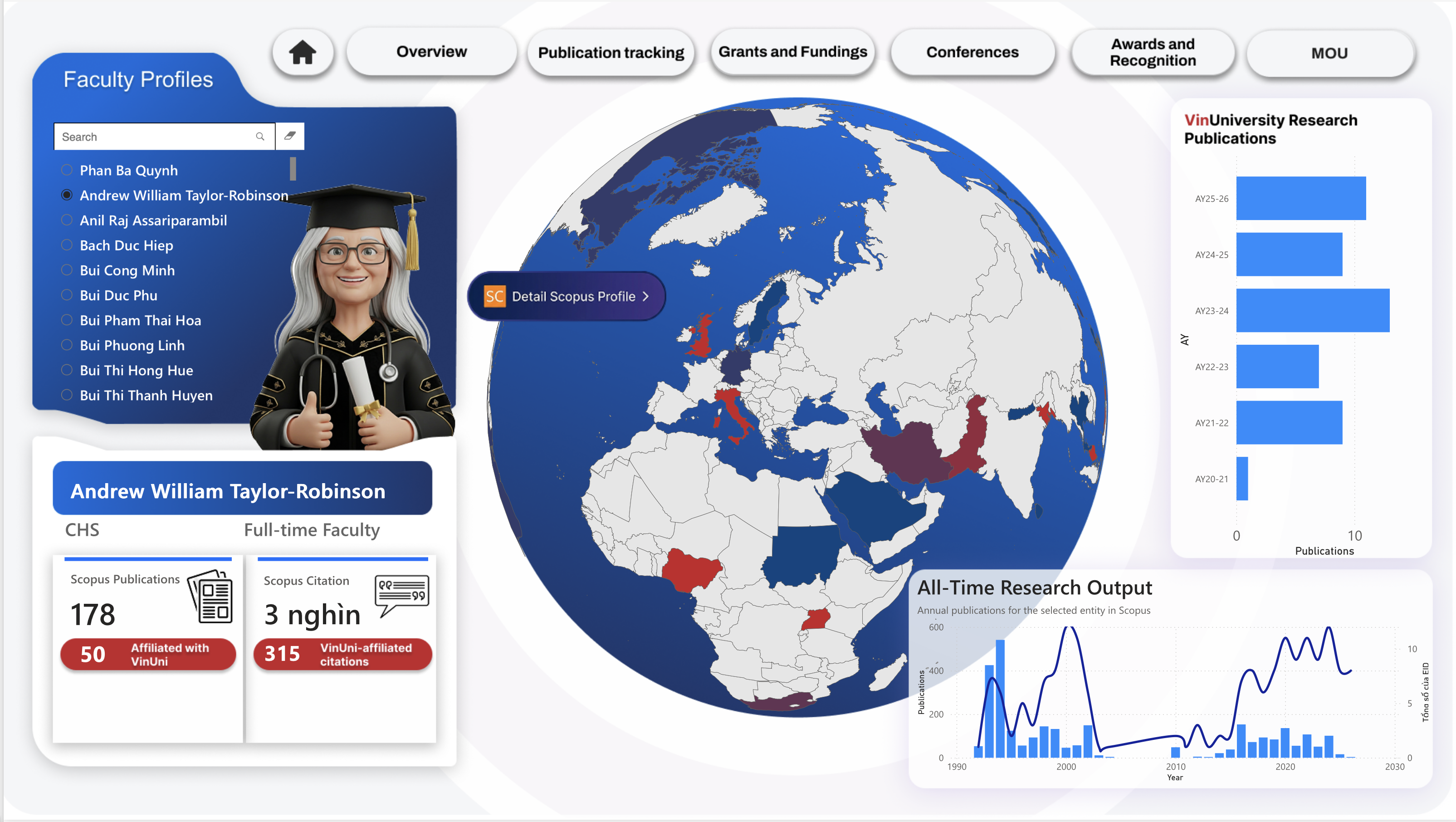
Task: Click the faculty avatar with graduation cap
Action: pyautogui.click(x=353, y=318)
